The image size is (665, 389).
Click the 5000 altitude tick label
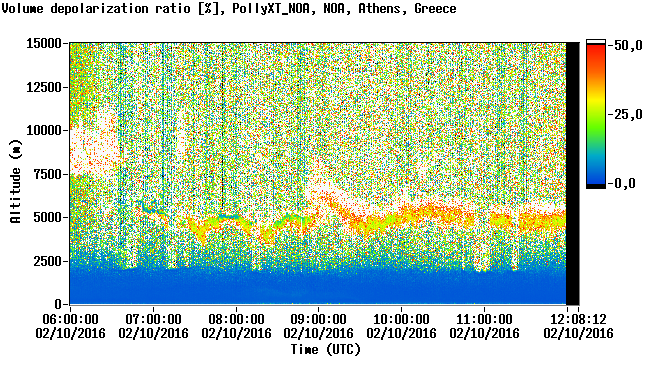click(48, 217)
